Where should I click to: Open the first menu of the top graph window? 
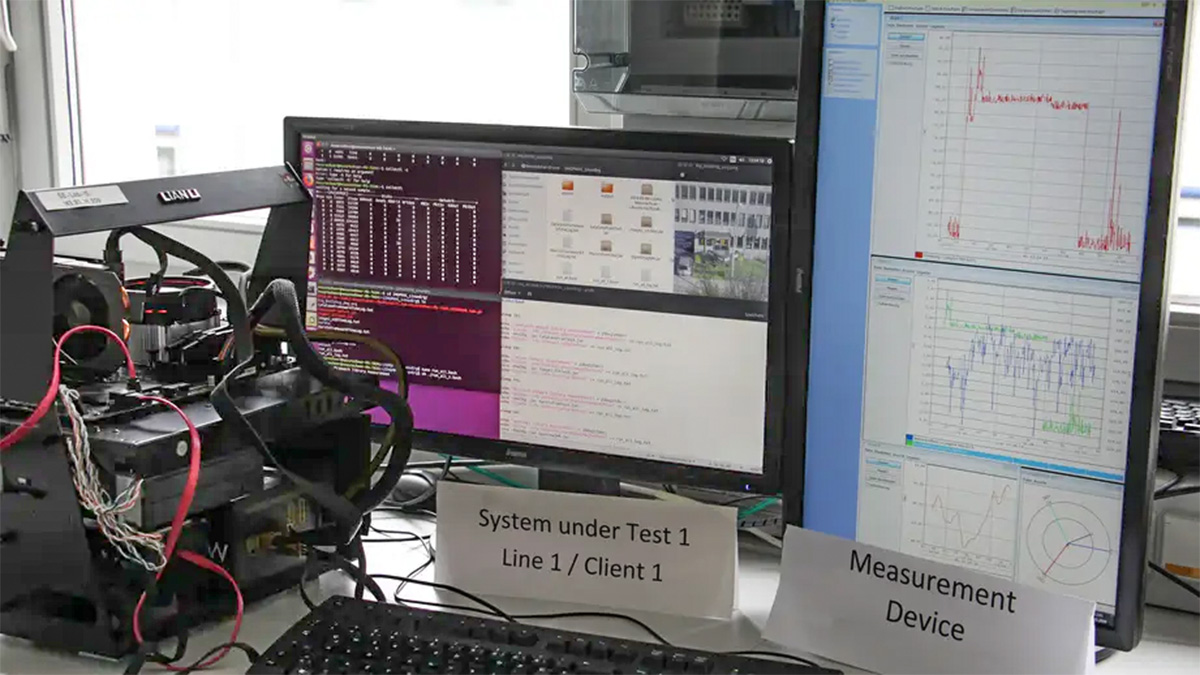(x=893, y=24)
